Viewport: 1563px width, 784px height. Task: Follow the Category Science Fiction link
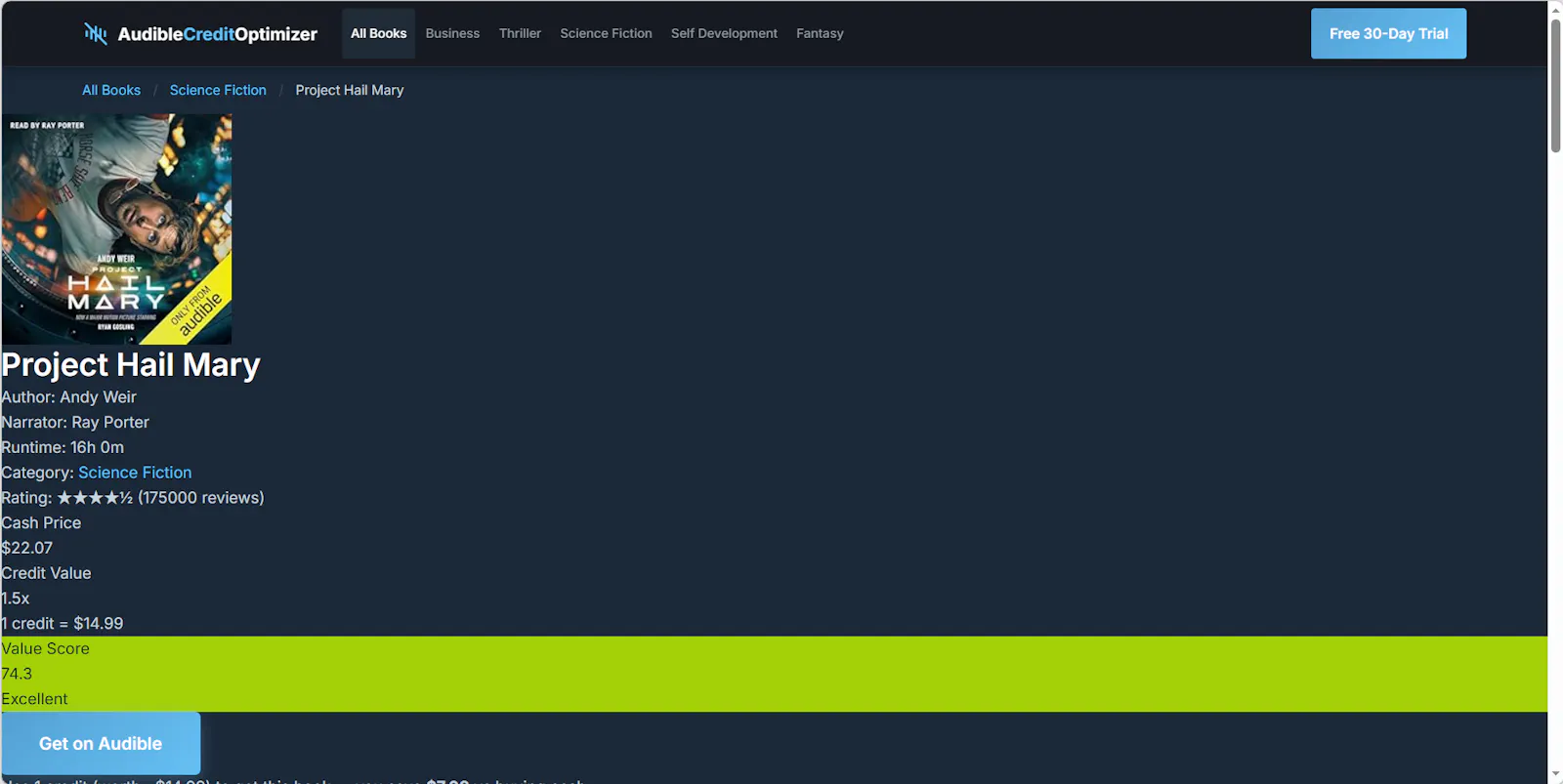tap(135, 473)
